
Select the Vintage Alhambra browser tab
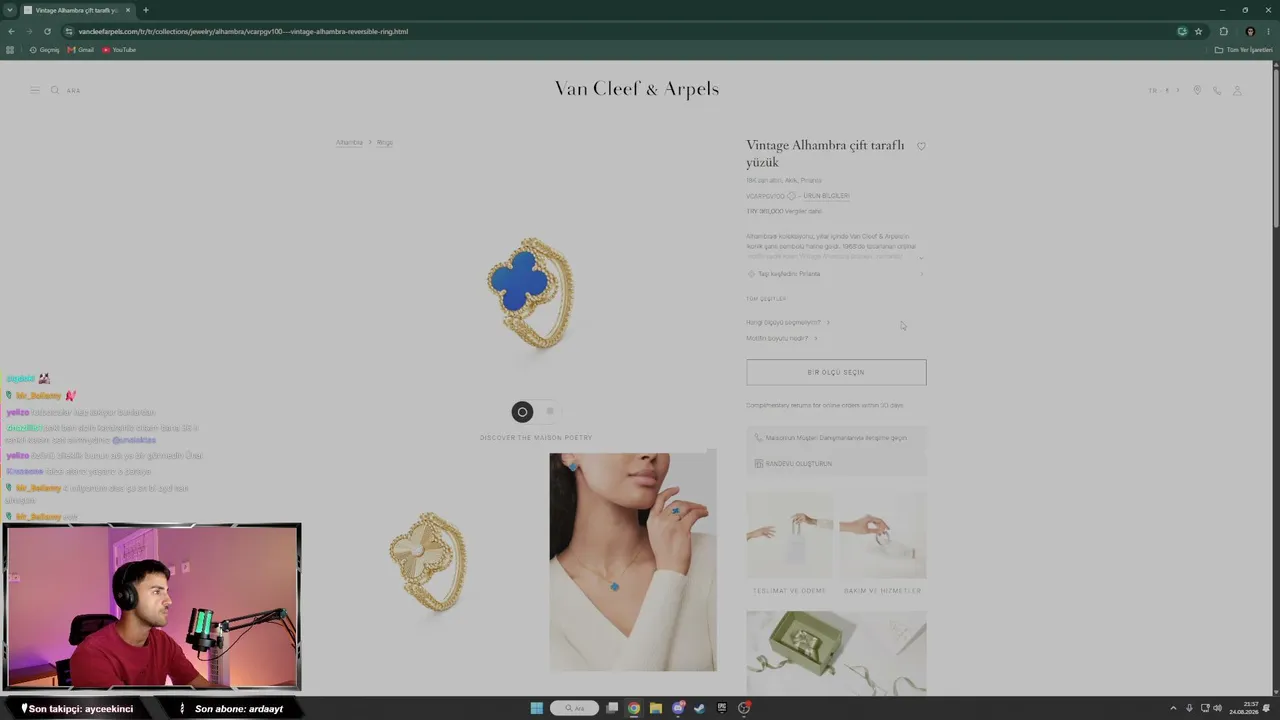[x=78, y=10]
